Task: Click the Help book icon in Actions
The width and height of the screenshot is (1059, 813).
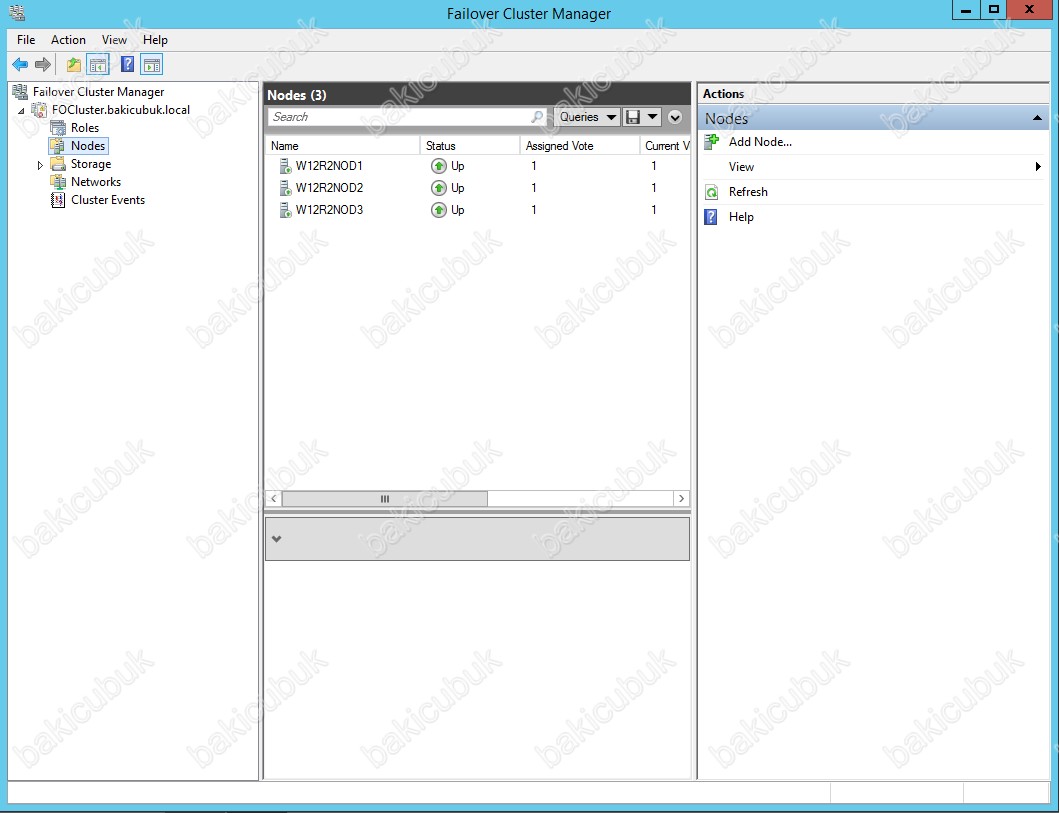Action: 711,217
